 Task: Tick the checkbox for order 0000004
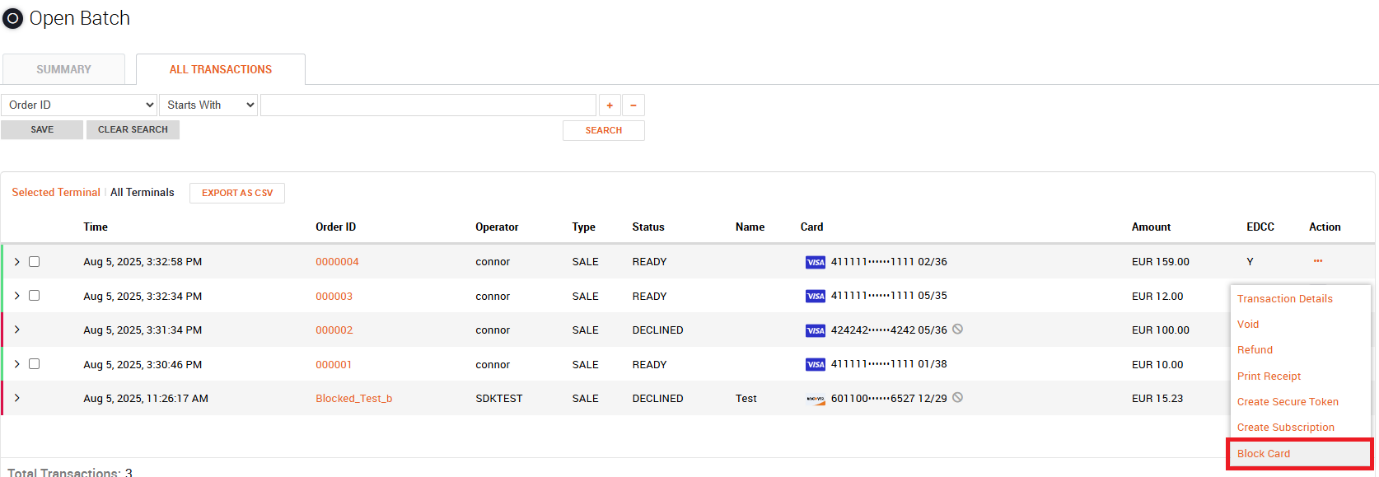coord(34,262)
